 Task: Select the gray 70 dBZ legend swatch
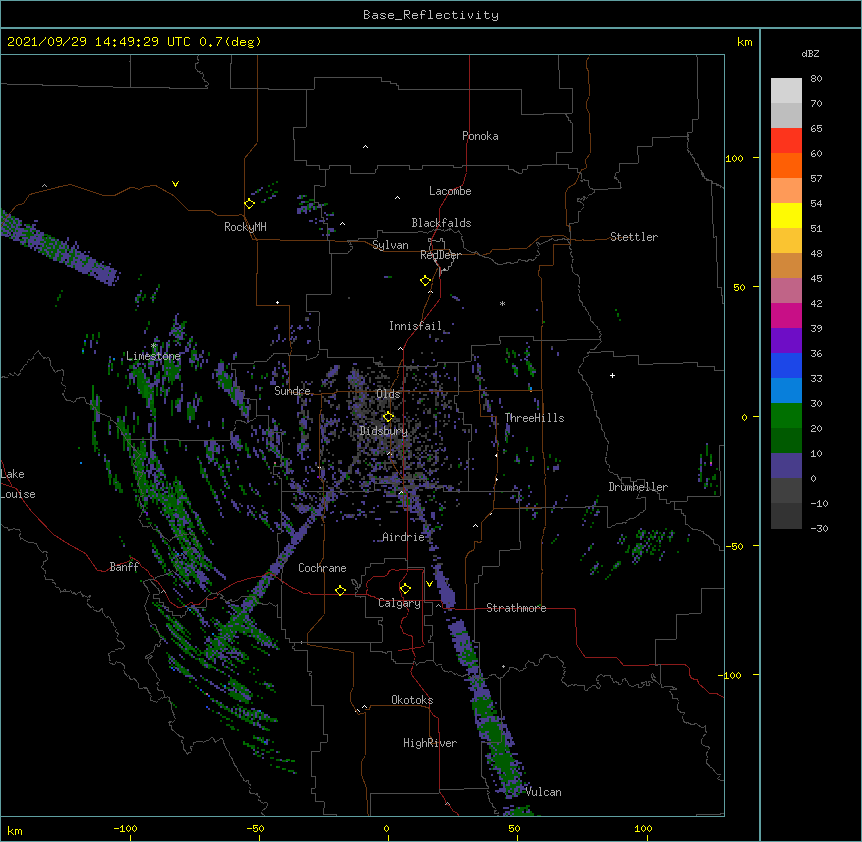pyautogui.click(x=786, y=115)
